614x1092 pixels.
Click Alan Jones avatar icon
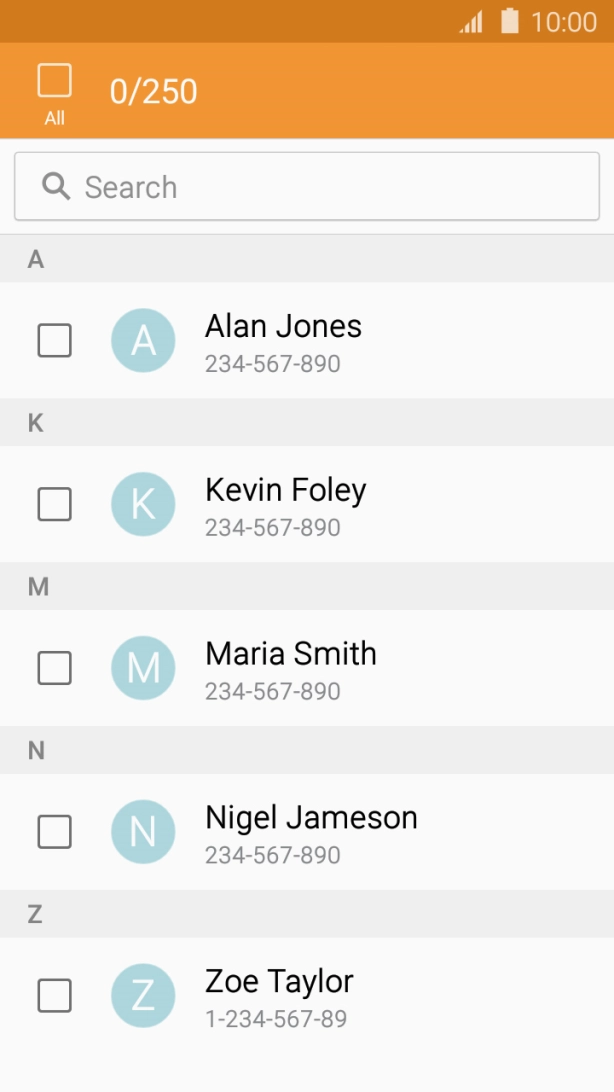pyautogui.click(x=143, y=340)
